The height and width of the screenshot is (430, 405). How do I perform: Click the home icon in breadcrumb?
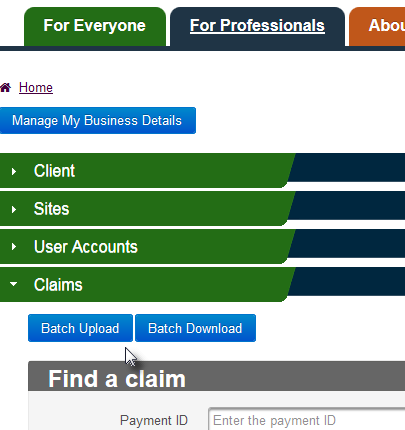6,88
